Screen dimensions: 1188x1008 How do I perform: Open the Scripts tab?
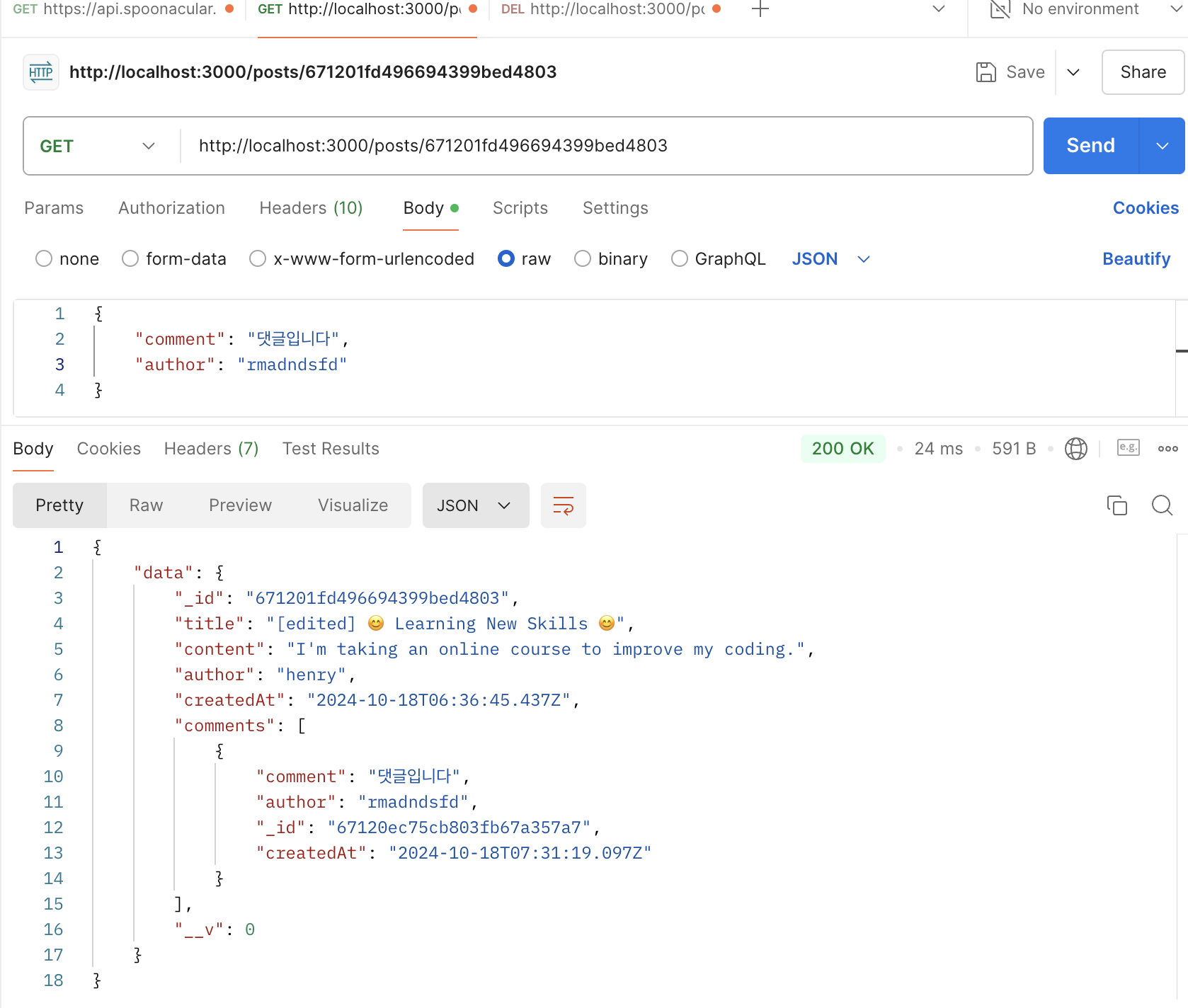click(520, 208)
